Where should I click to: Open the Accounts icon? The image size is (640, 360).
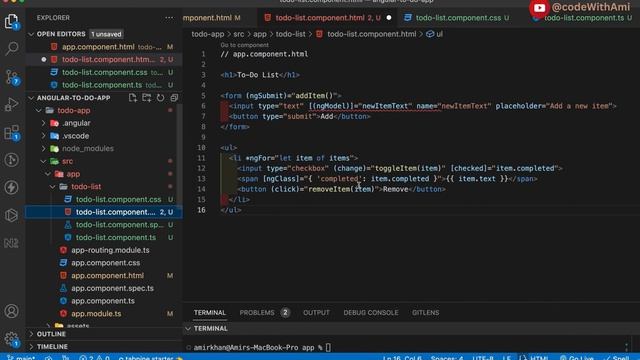coord(11,311)
